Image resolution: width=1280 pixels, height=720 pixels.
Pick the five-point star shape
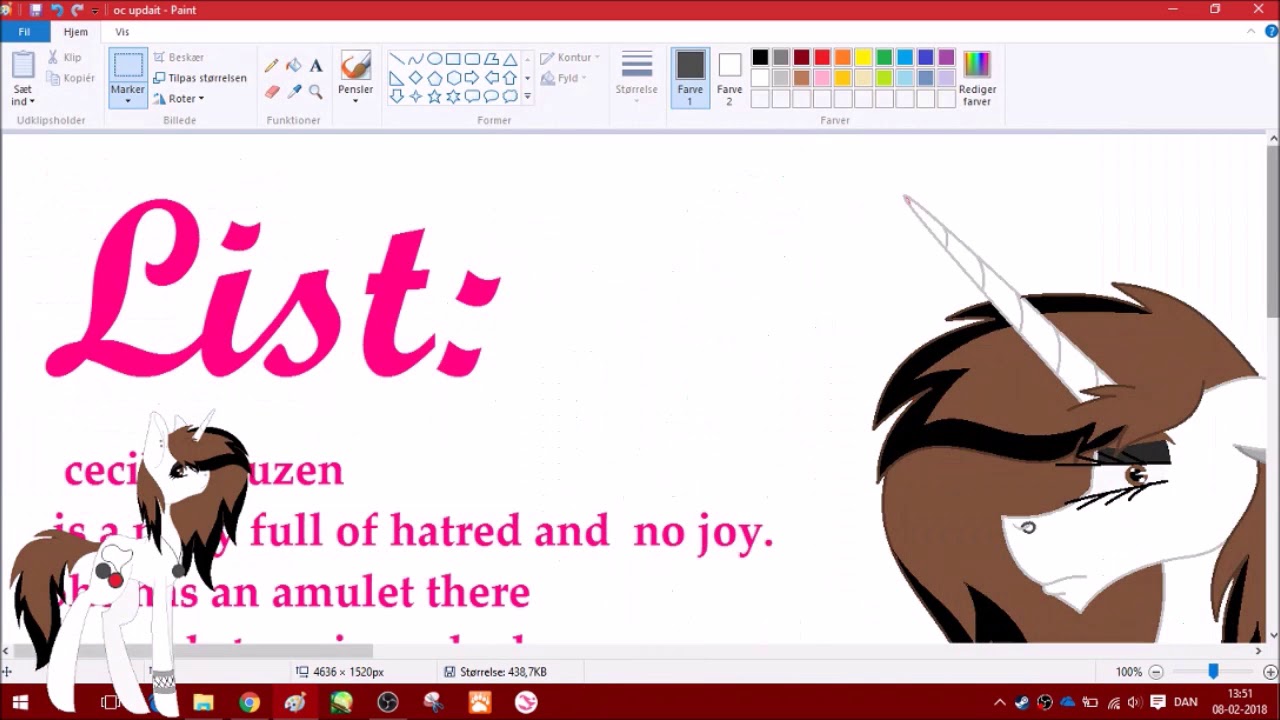coord(434,96)
